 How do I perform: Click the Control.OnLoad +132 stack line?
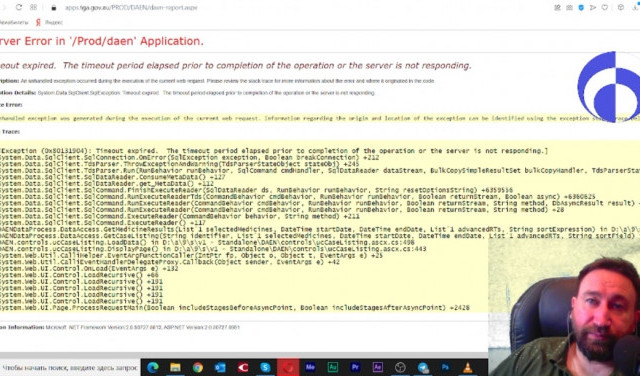pyautogui.click(x=89, y=269)
